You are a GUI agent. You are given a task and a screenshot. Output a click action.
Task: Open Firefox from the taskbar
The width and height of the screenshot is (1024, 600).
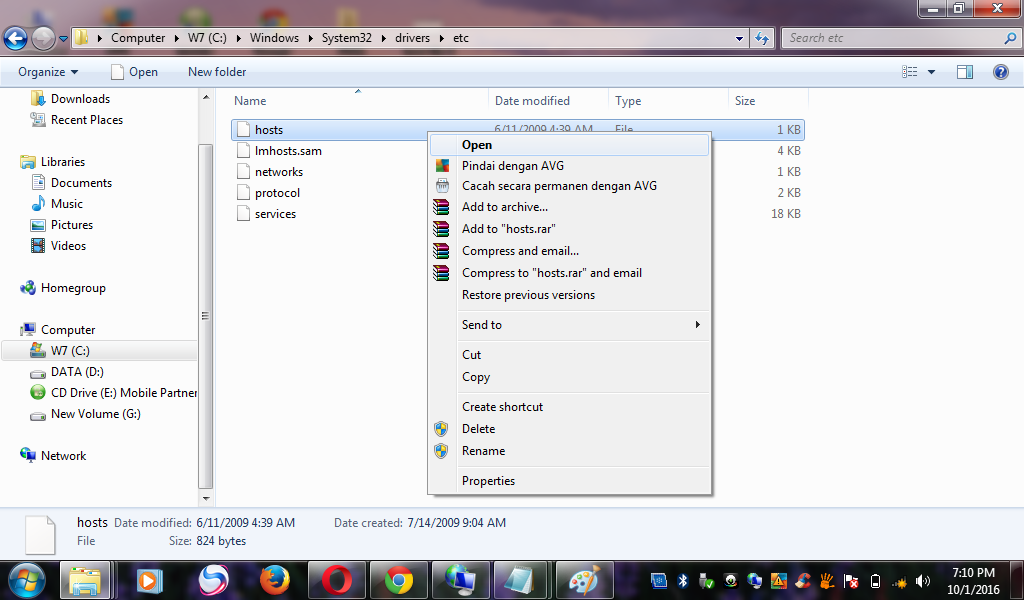pyautogui.click(x=275, y=580)
